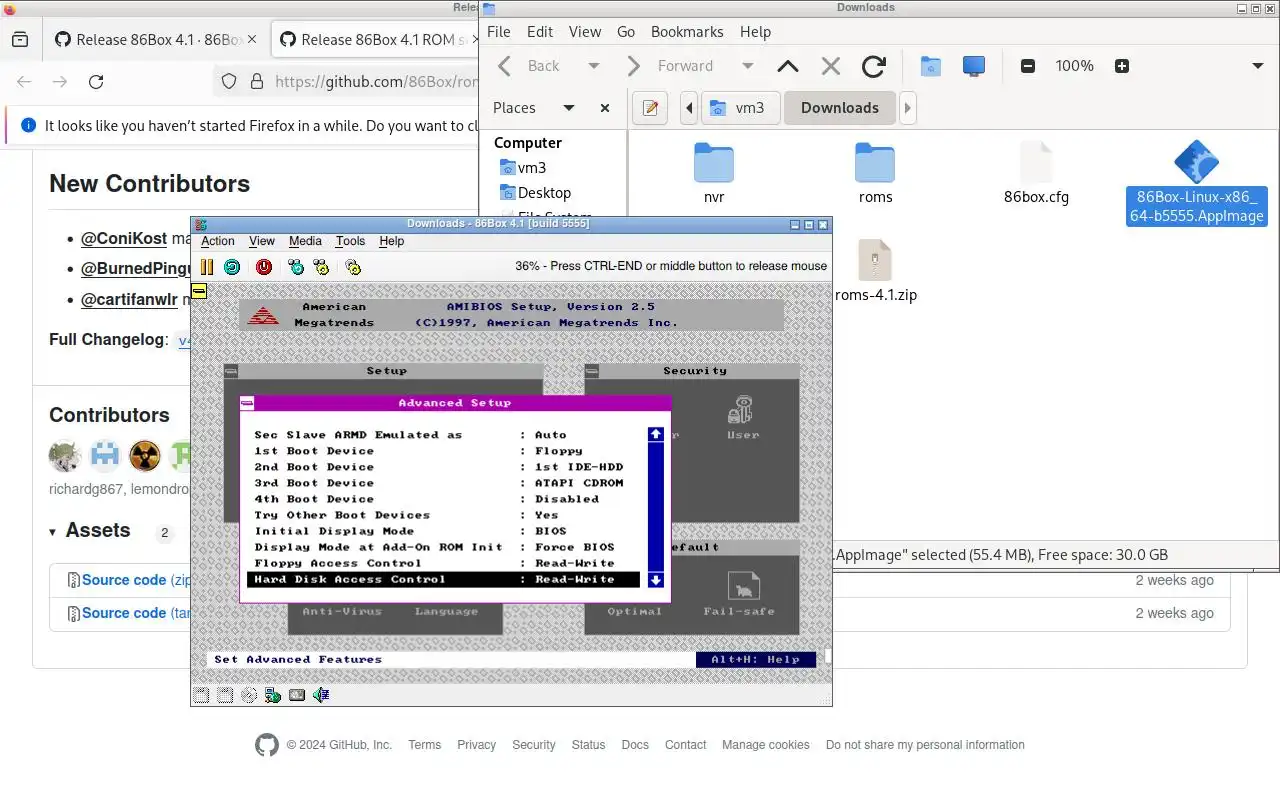Close the Places sidebar
The width and height of the screenshot is (1280, 800).
[604, 108]
